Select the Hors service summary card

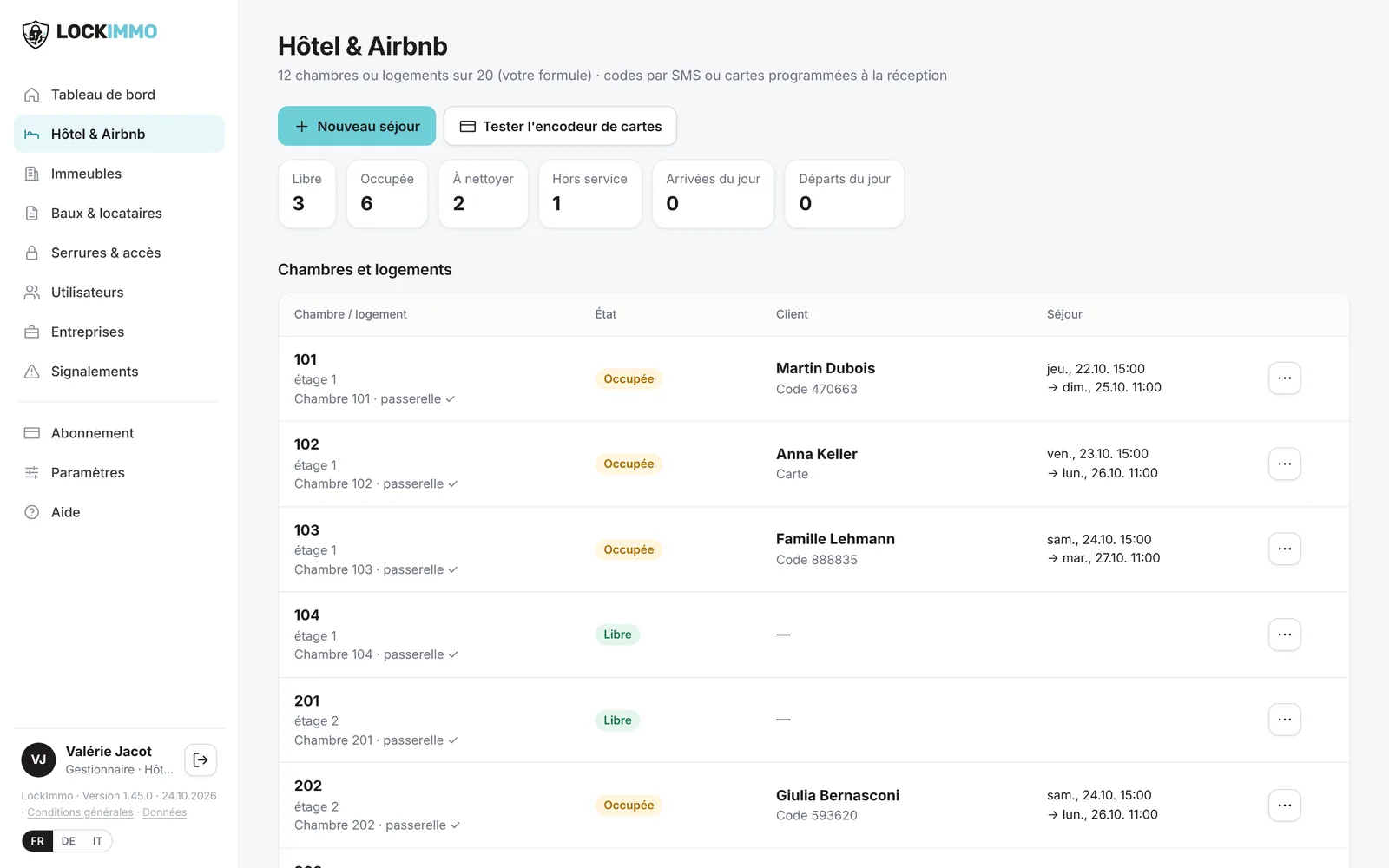(x=590, y=194)
